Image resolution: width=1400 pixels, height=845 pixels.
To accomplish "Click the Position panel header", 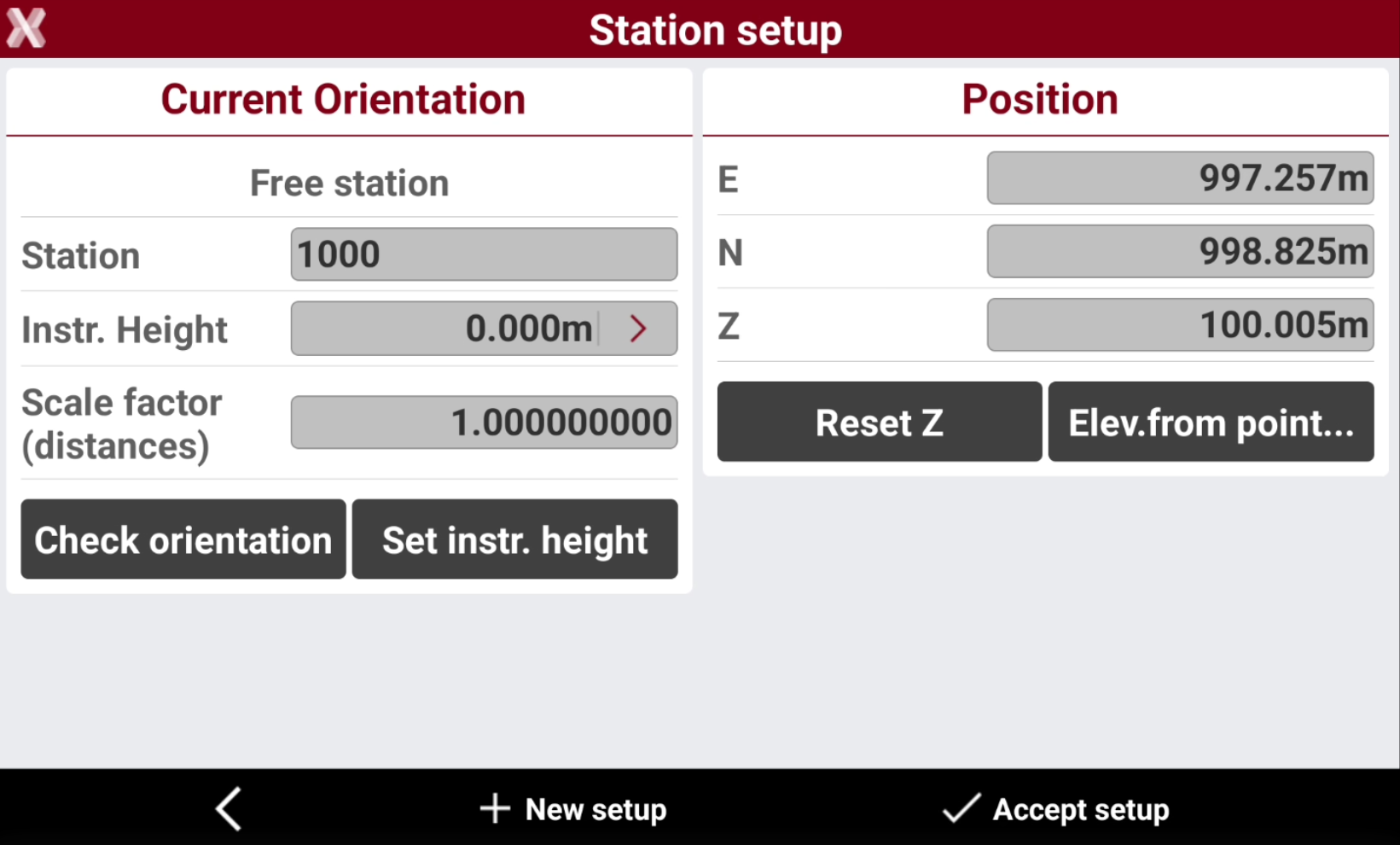I will 1040,100.
